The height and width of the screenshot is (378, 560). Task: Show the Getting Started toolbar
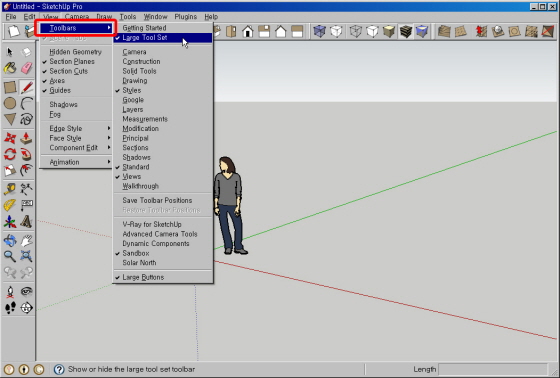[x=163, y=28]
